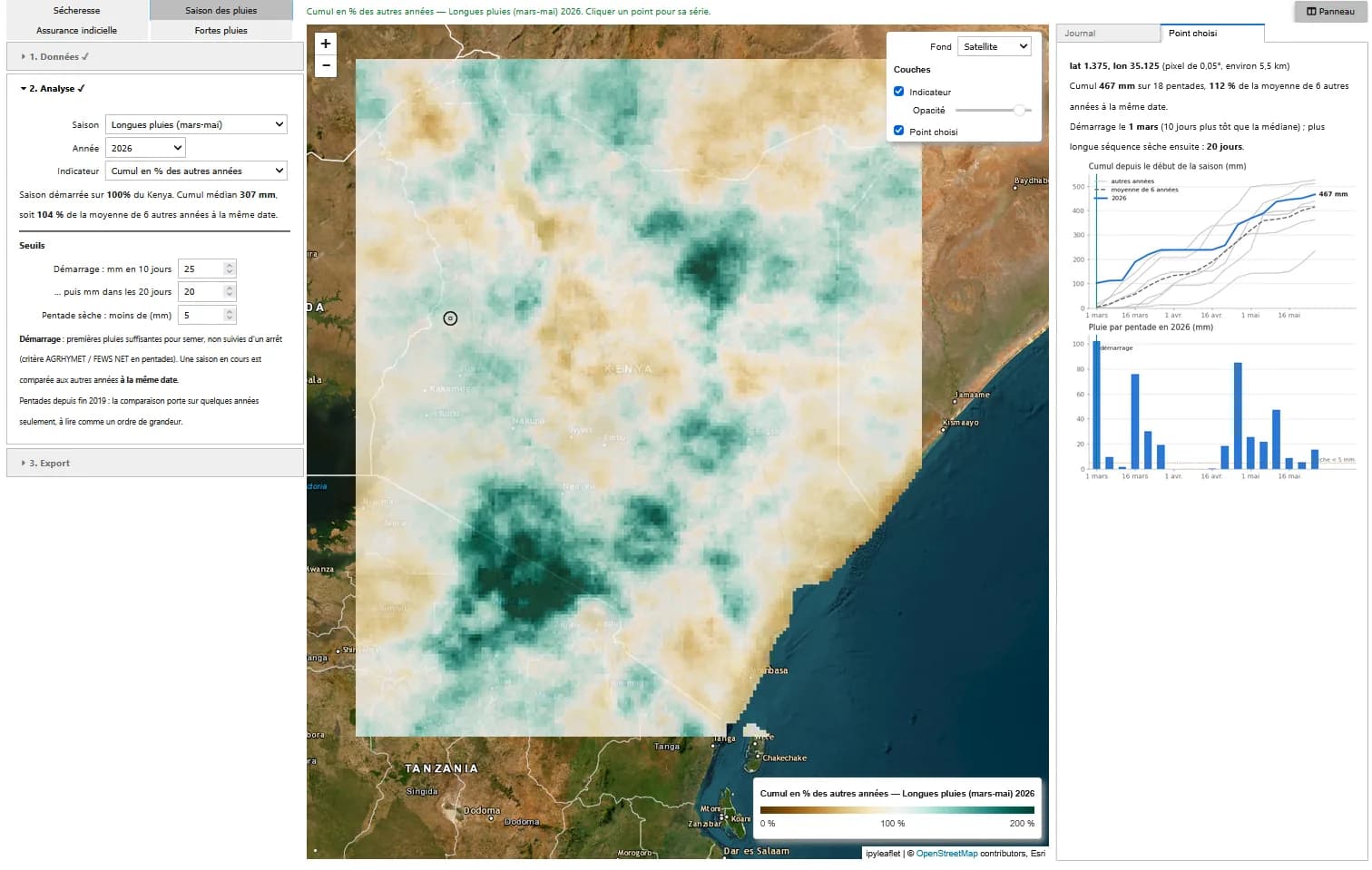Switch to the Sécheresse tab
The width and height of the screenshot is (1372, 870).
pyautogui.click(x=77, y=11)
